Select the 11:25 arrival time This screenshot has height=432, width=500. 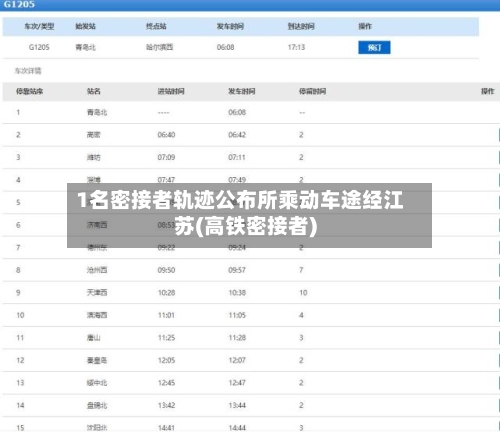[x=166, y=338]
